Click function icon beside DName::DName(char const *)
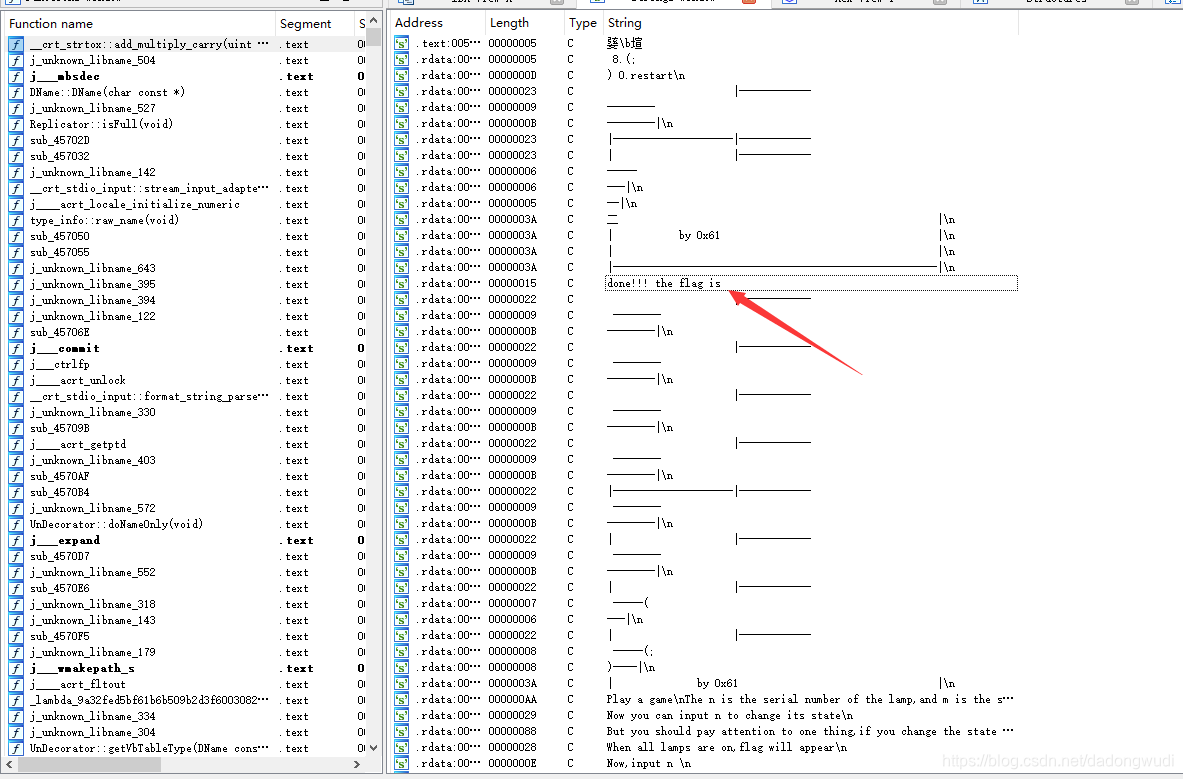The image size is (1183, 779). pyautogui.click(x=16, y=93)
